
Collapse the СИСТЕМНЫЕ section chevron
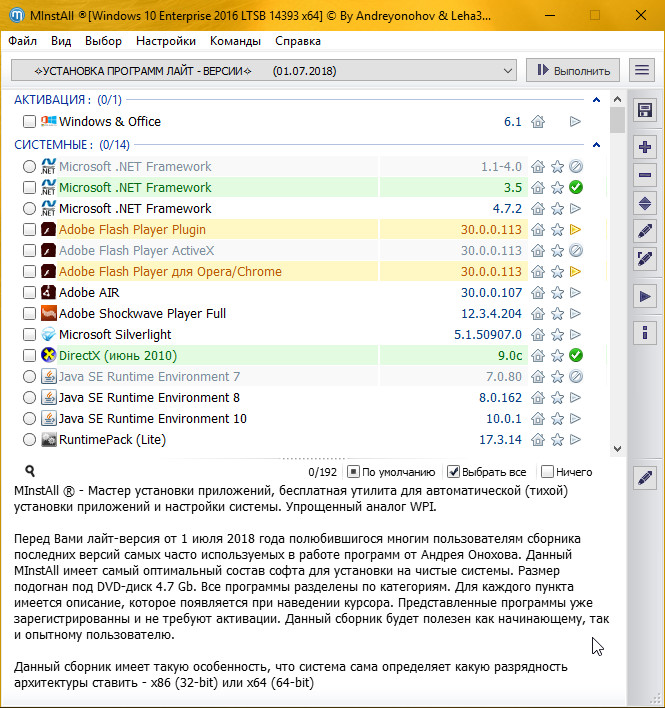596,145
